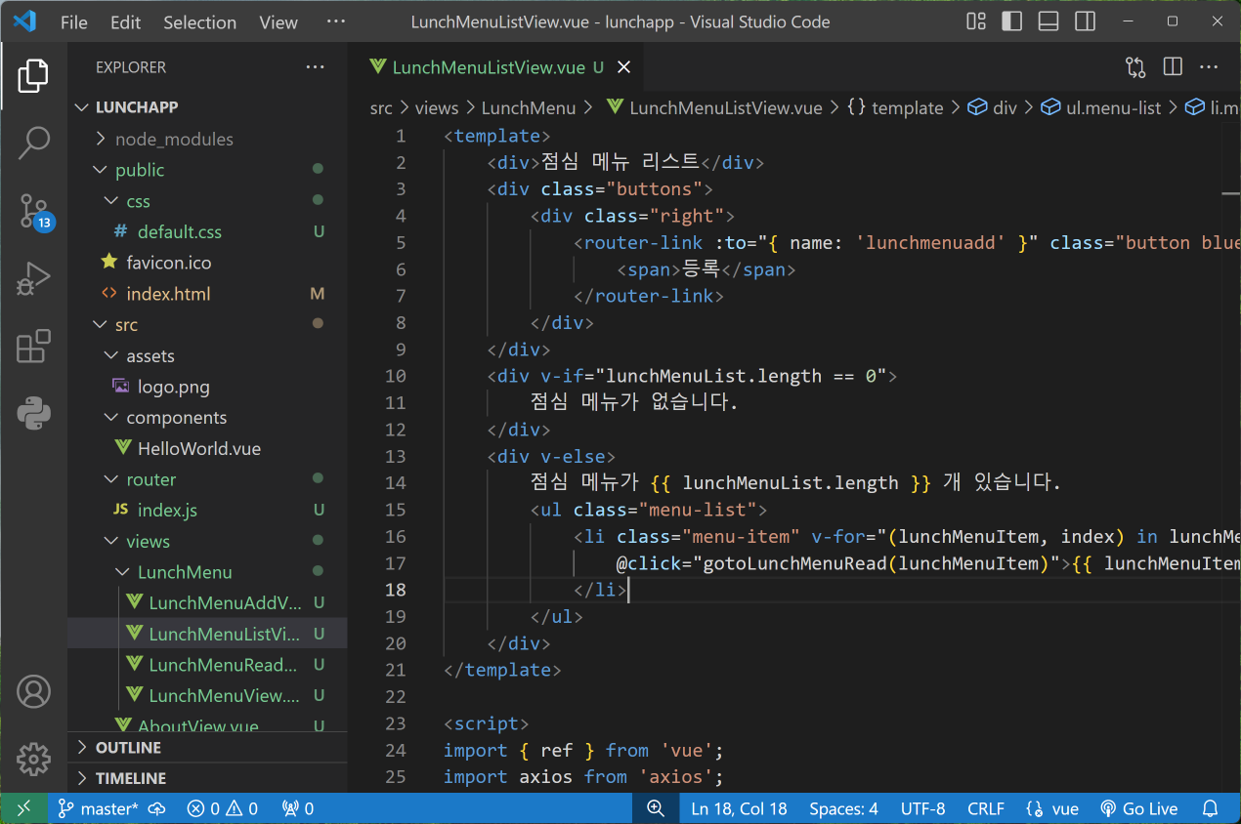
Task: Open default.css file
Action: pyautogui.click(x=208, y=232)
